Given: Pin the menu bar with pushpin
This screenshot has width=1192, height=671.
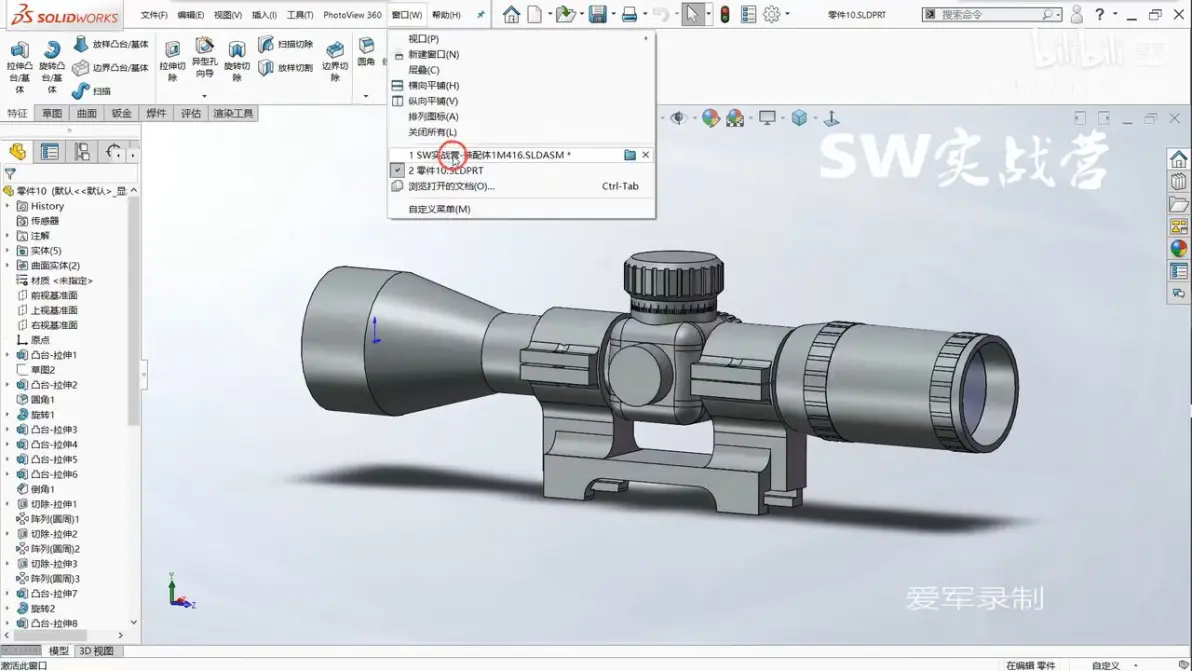Looking at the screenshot, I should (x=480, y=14).
